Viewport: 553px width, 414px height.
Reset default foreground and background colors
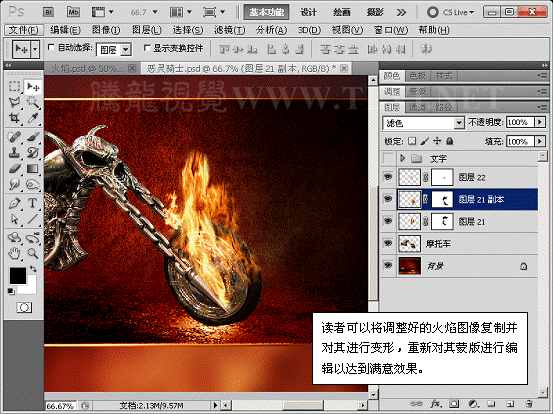(x=11, y=291)
